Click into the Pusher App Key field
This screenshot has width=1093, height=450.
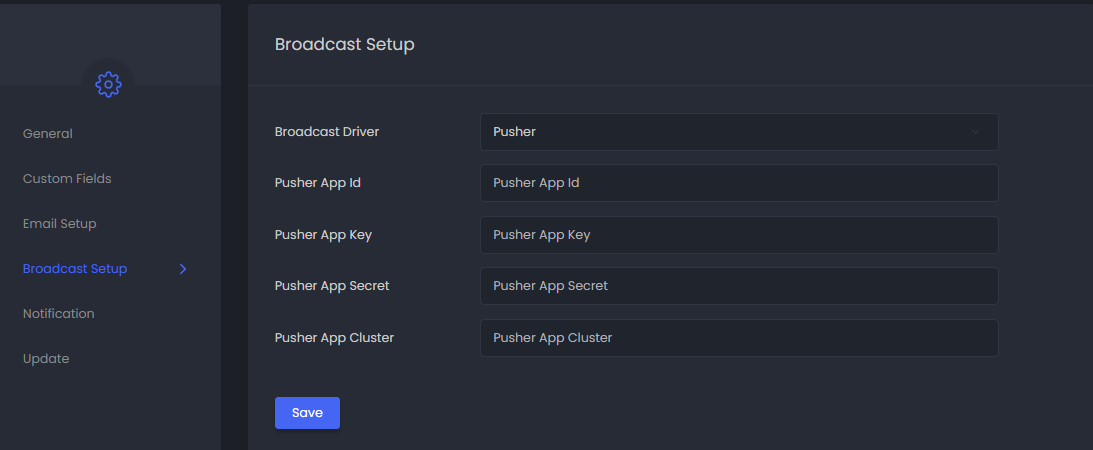[738, 235]
